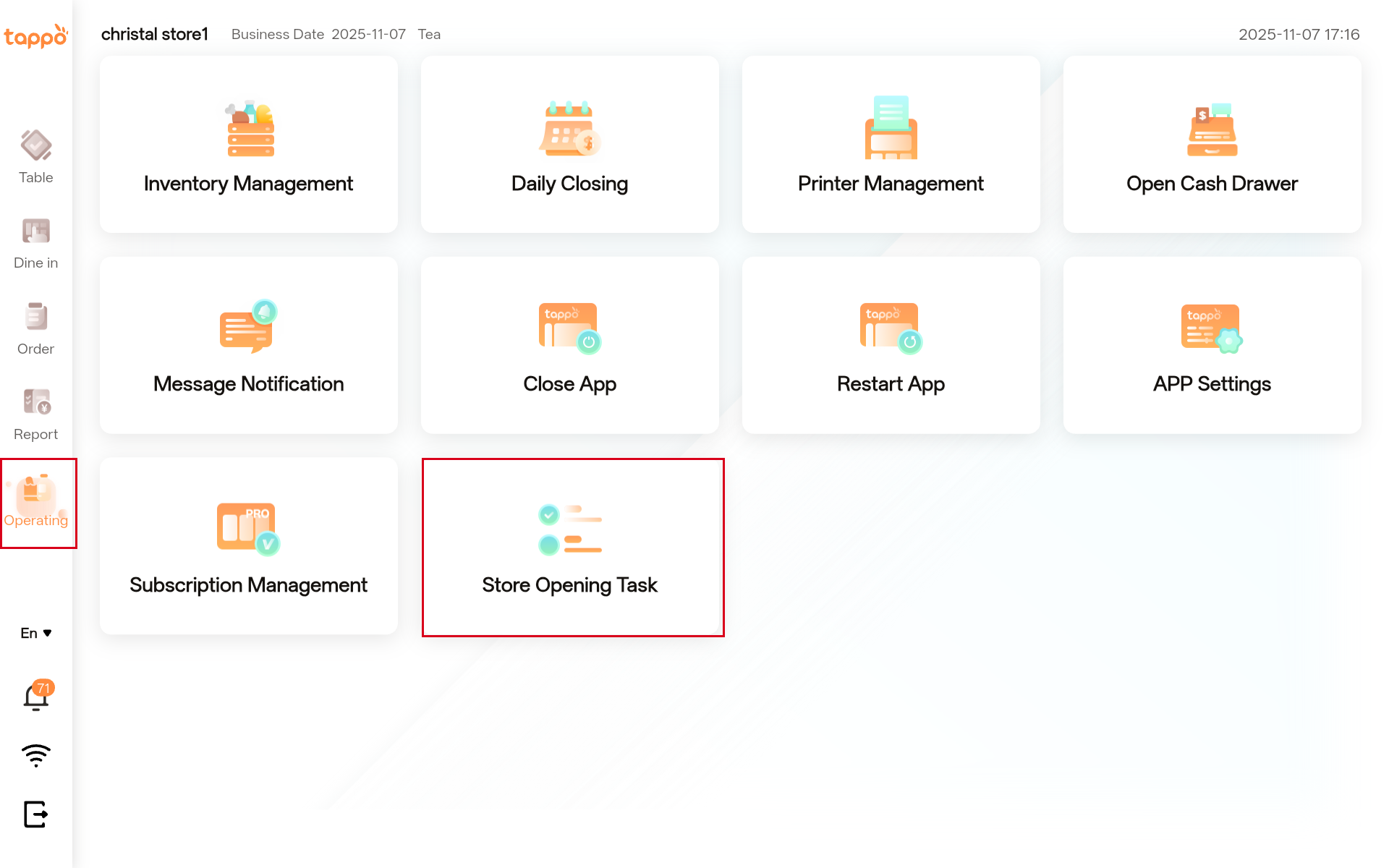Open Message Notification tile
The height and width of the screenshot is (868, 1389).
coord(248,346)
